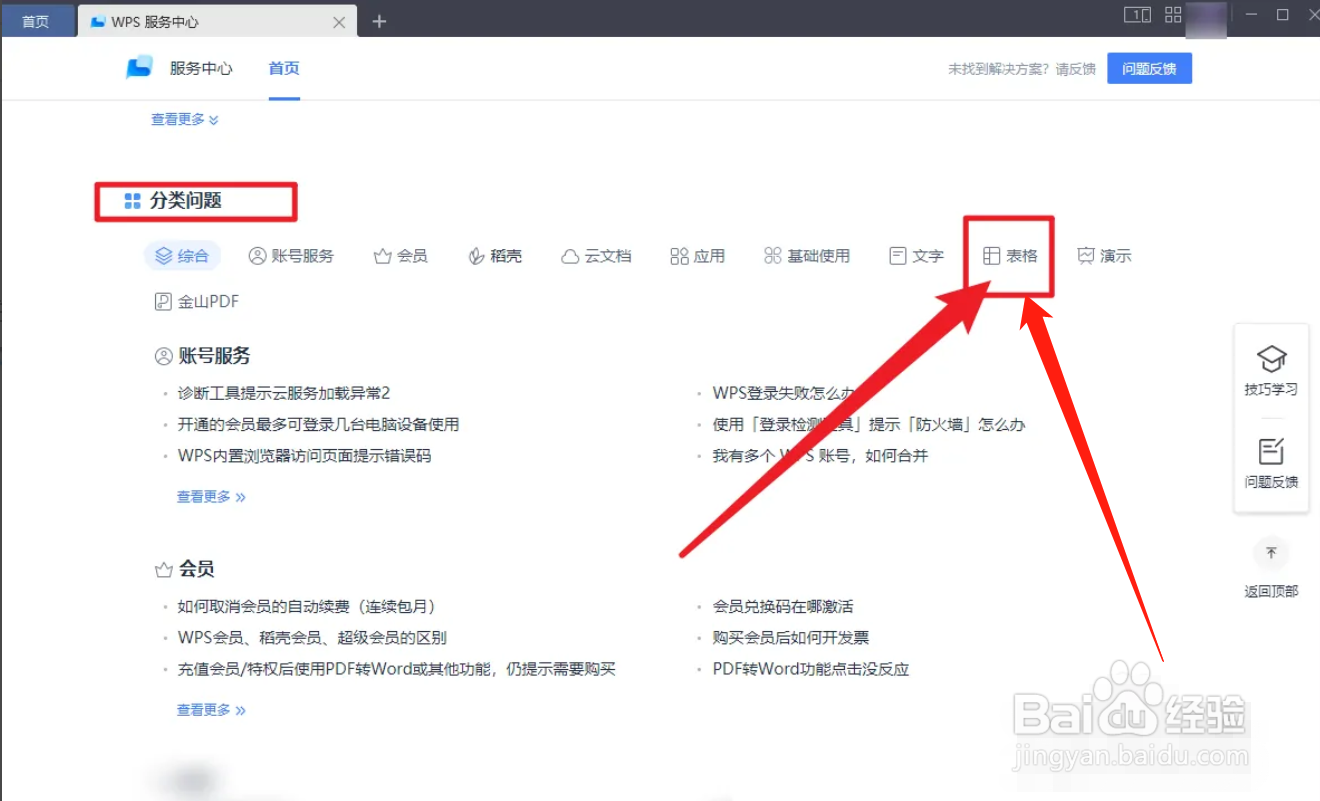Open 开通的会员最多可登录几台电脑设备使用 article
Image resolution: width=1320 pixels, height=801 pixels.
pyautogui.click(x=318, y=425)
